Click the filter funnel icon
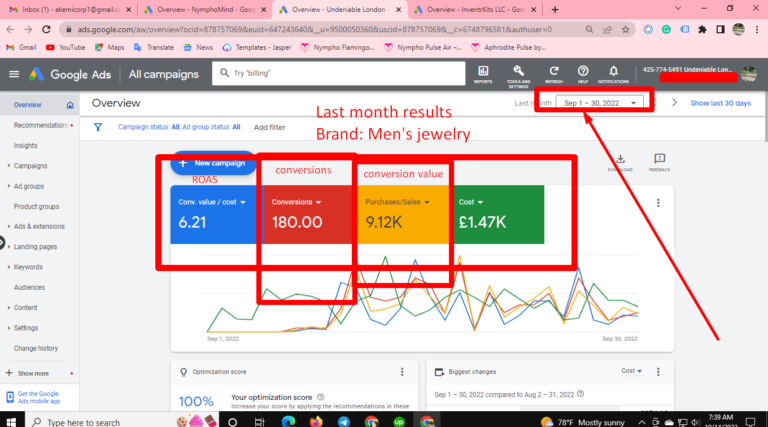 98,127
